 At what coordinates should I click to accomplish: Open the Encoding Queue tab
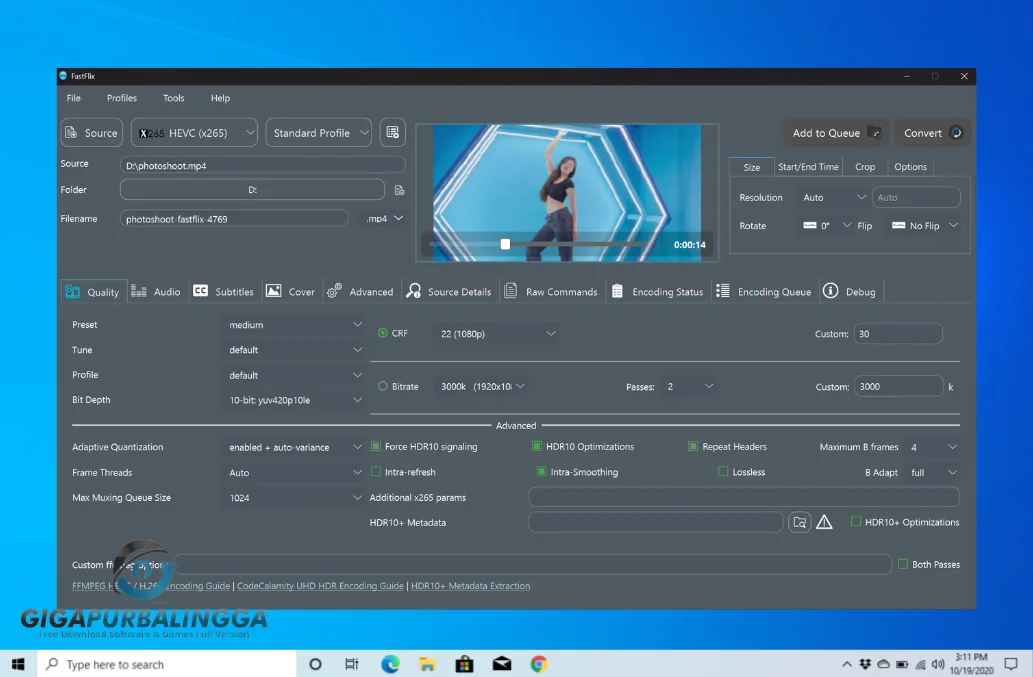coord(764,292)
